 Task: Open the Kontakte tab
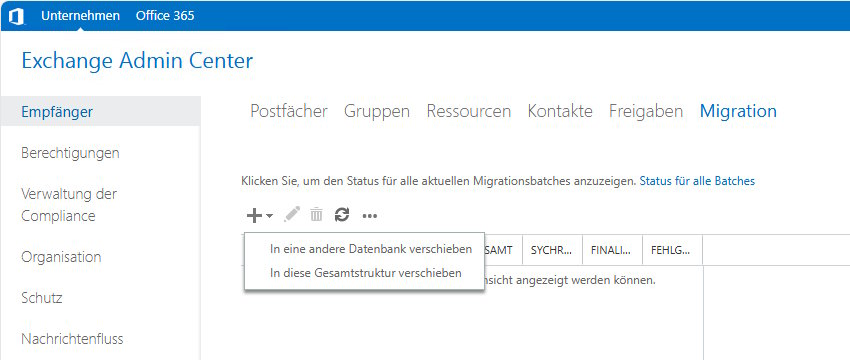560,111
